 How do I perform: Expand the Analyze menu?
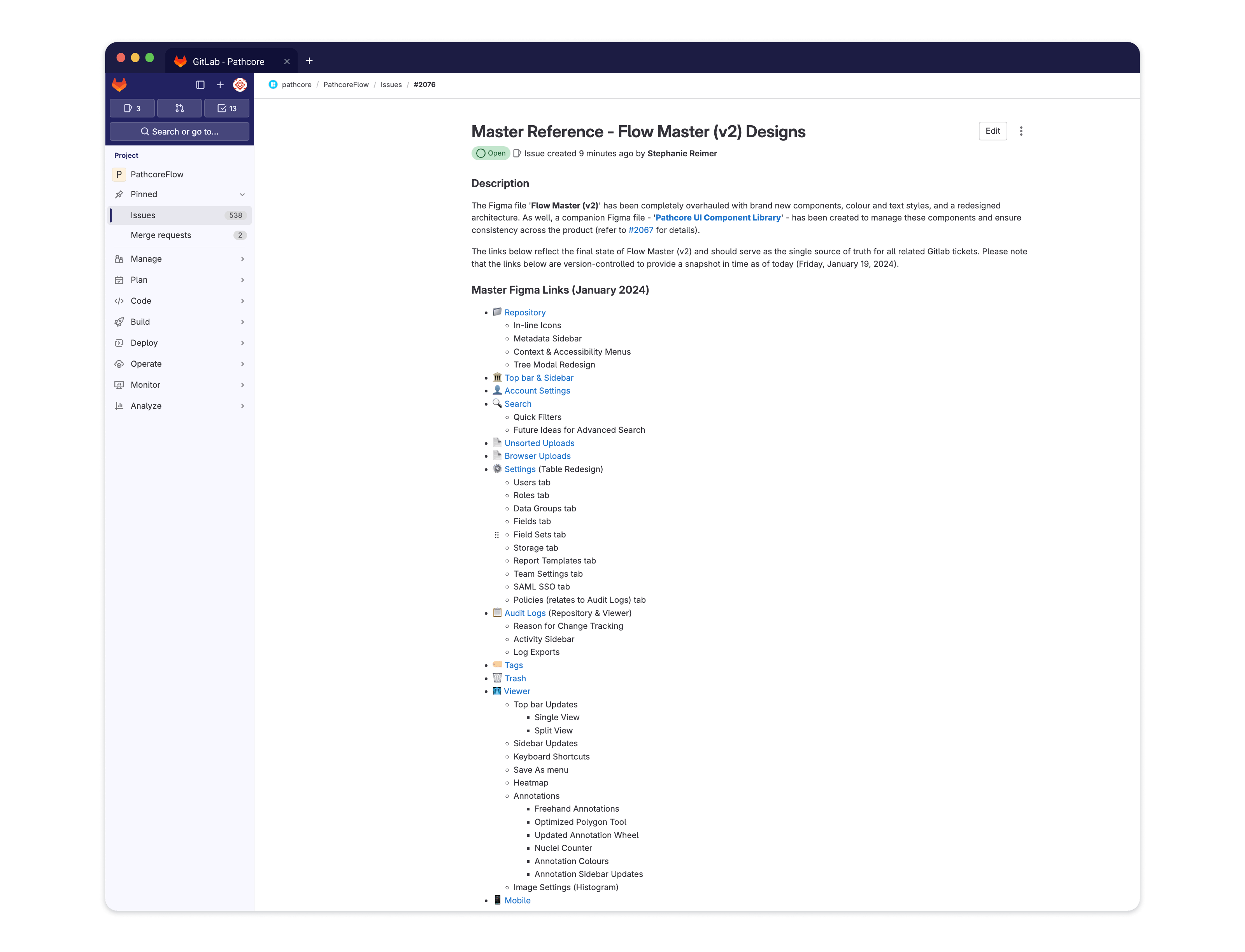tap(179, 406)
